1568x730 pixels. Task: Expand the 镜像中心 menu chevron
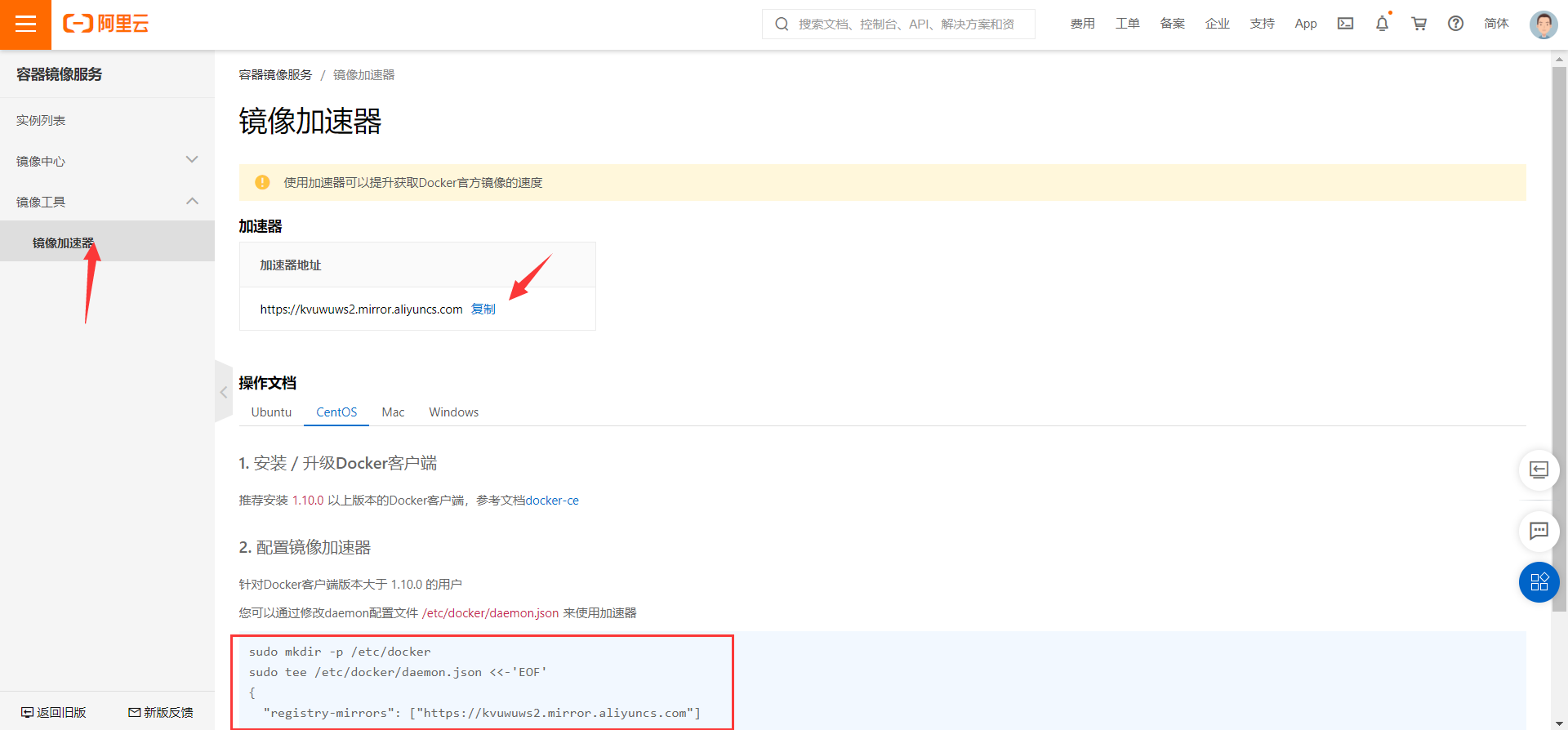[192, 159]
